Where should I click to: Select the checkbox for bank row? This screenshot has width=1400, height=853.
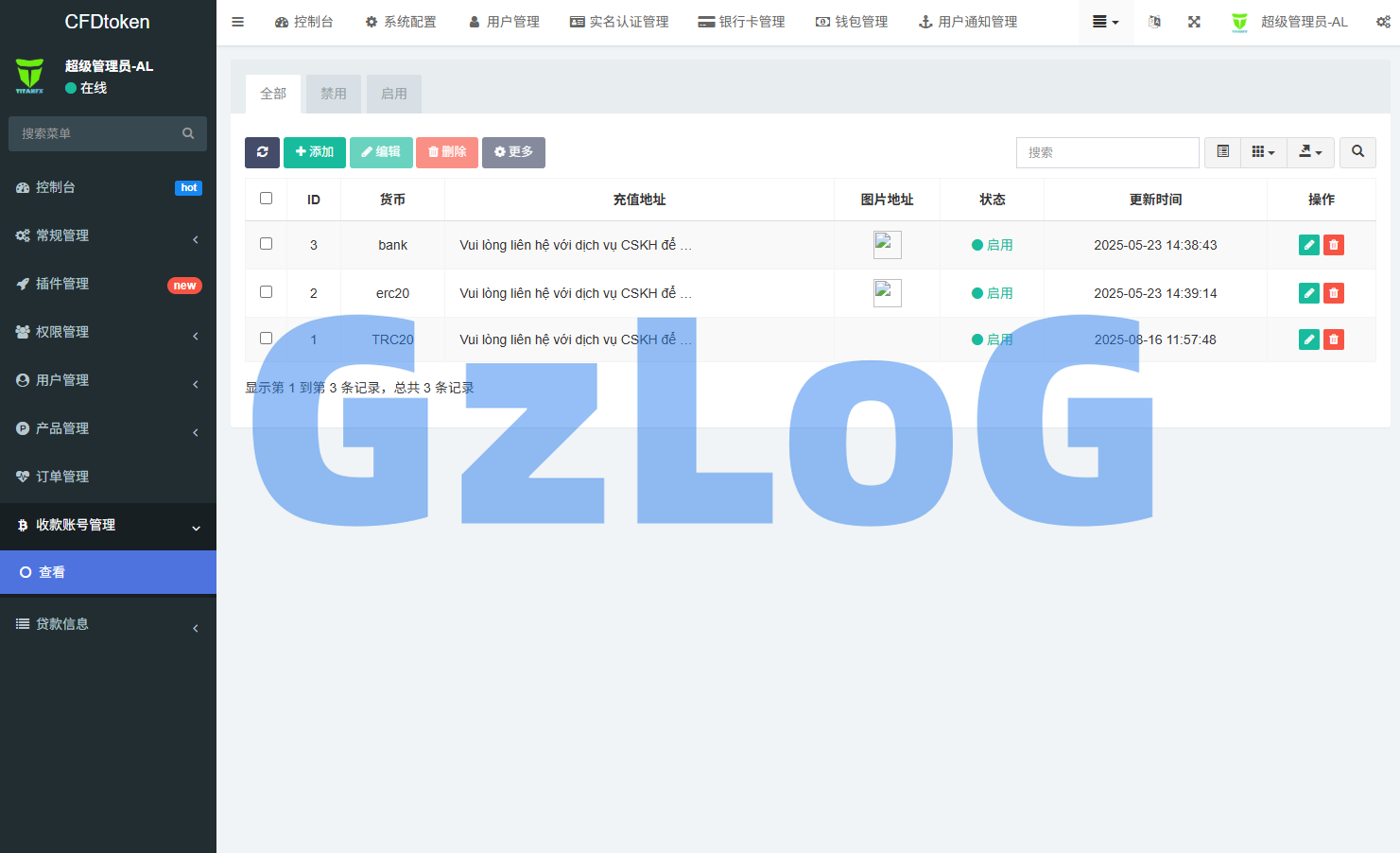266,244
